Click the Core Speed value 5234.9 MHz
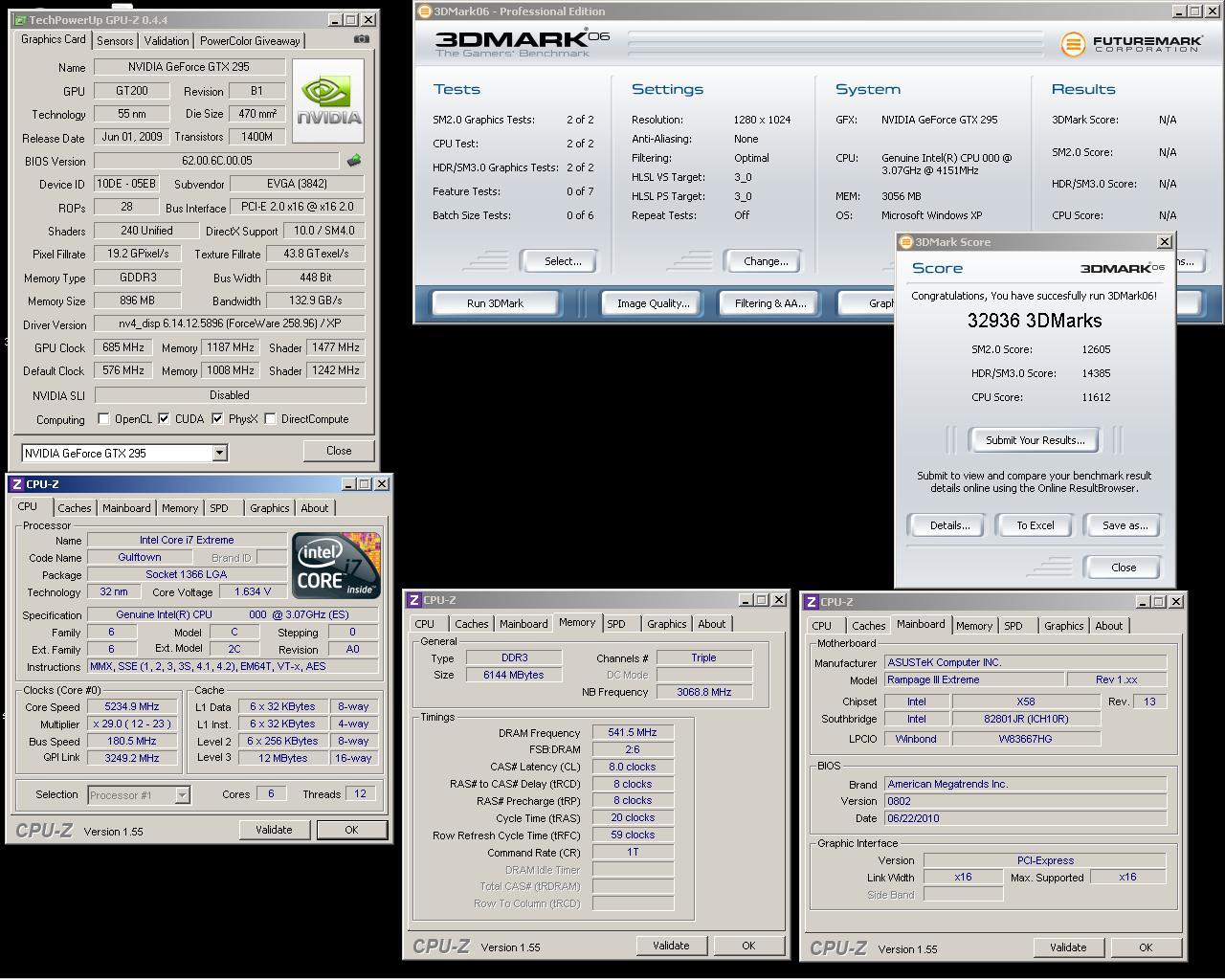This screenshot has width=1225, height=980. [x=132, y=706]
